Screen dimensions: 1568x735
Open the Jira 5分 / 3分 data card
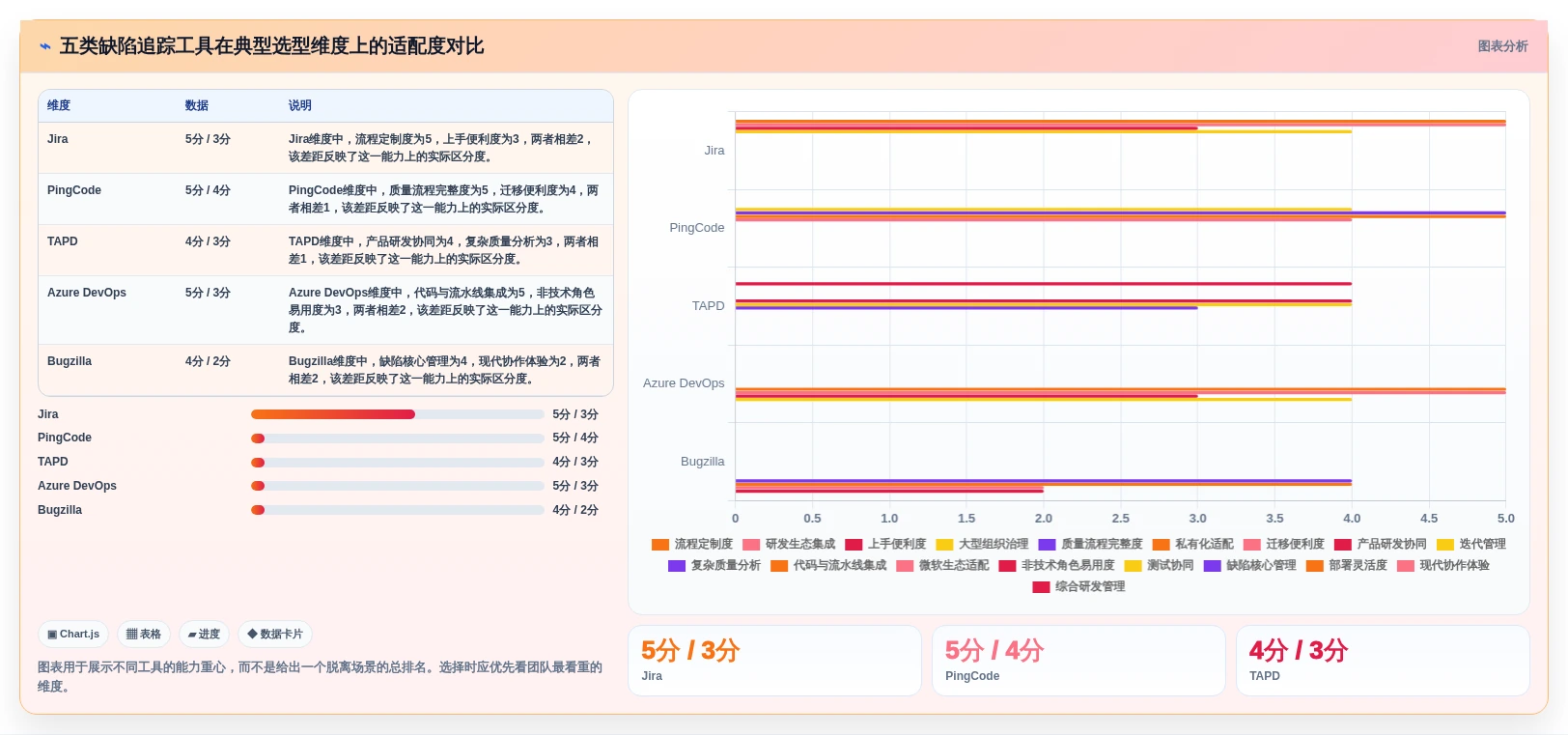(x=774, y=661)
